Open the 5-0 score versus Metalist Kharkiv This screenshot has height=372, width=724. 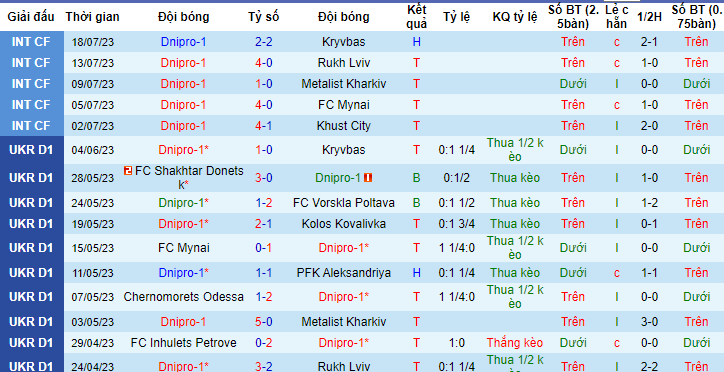click(264, 322)
